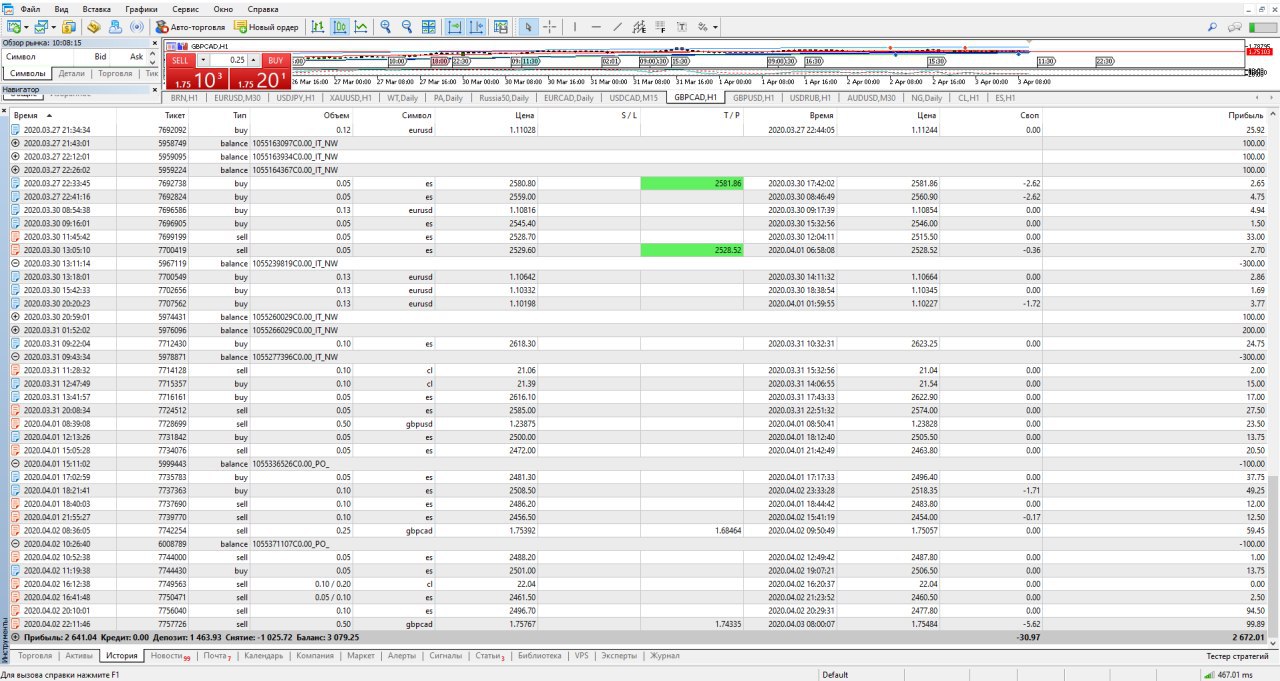Switch to the EURUSD,M30 chart tab
1280x681 pixels.
[238, 98]
